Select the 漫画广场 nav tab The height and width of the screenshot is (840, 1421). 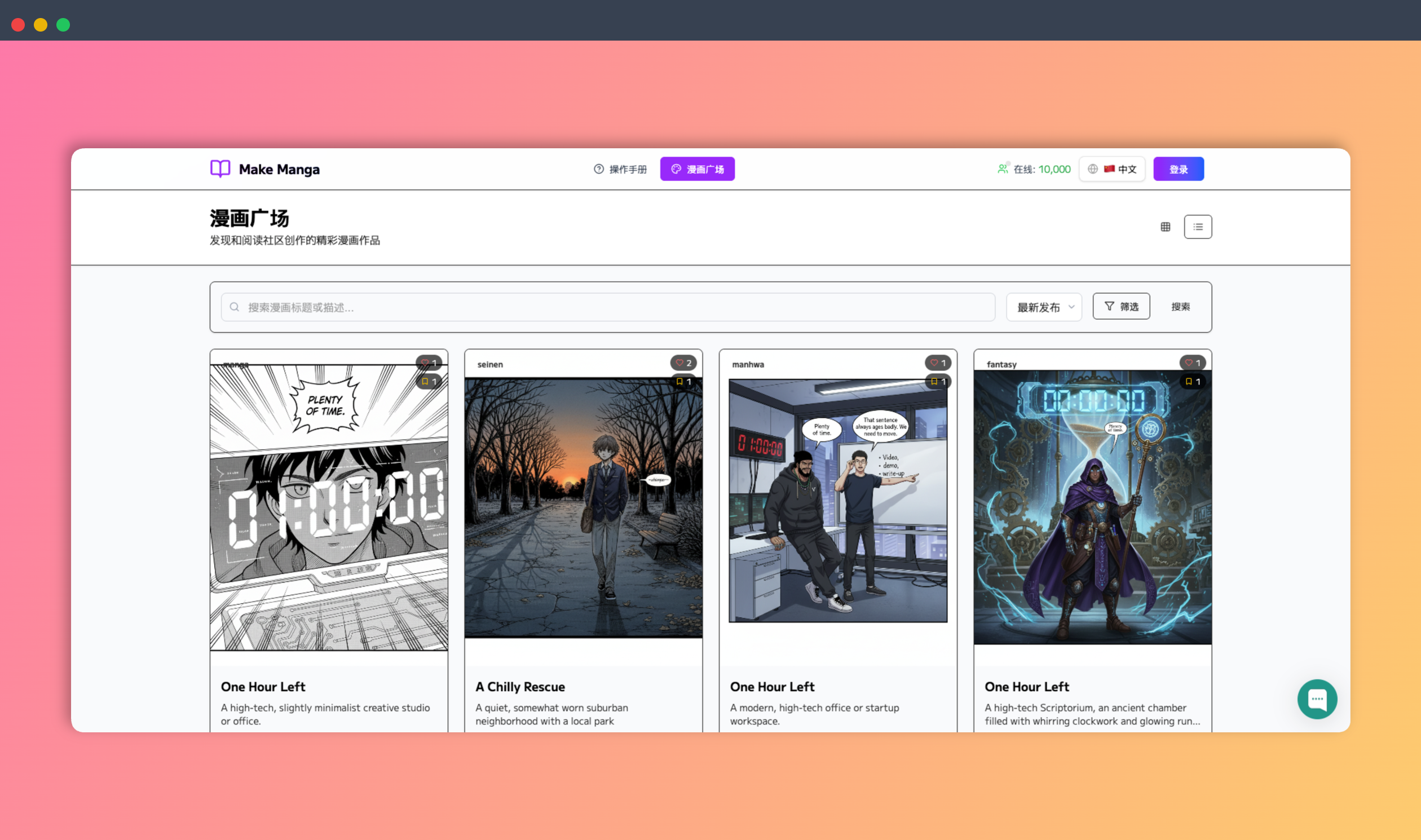[697, 169]
